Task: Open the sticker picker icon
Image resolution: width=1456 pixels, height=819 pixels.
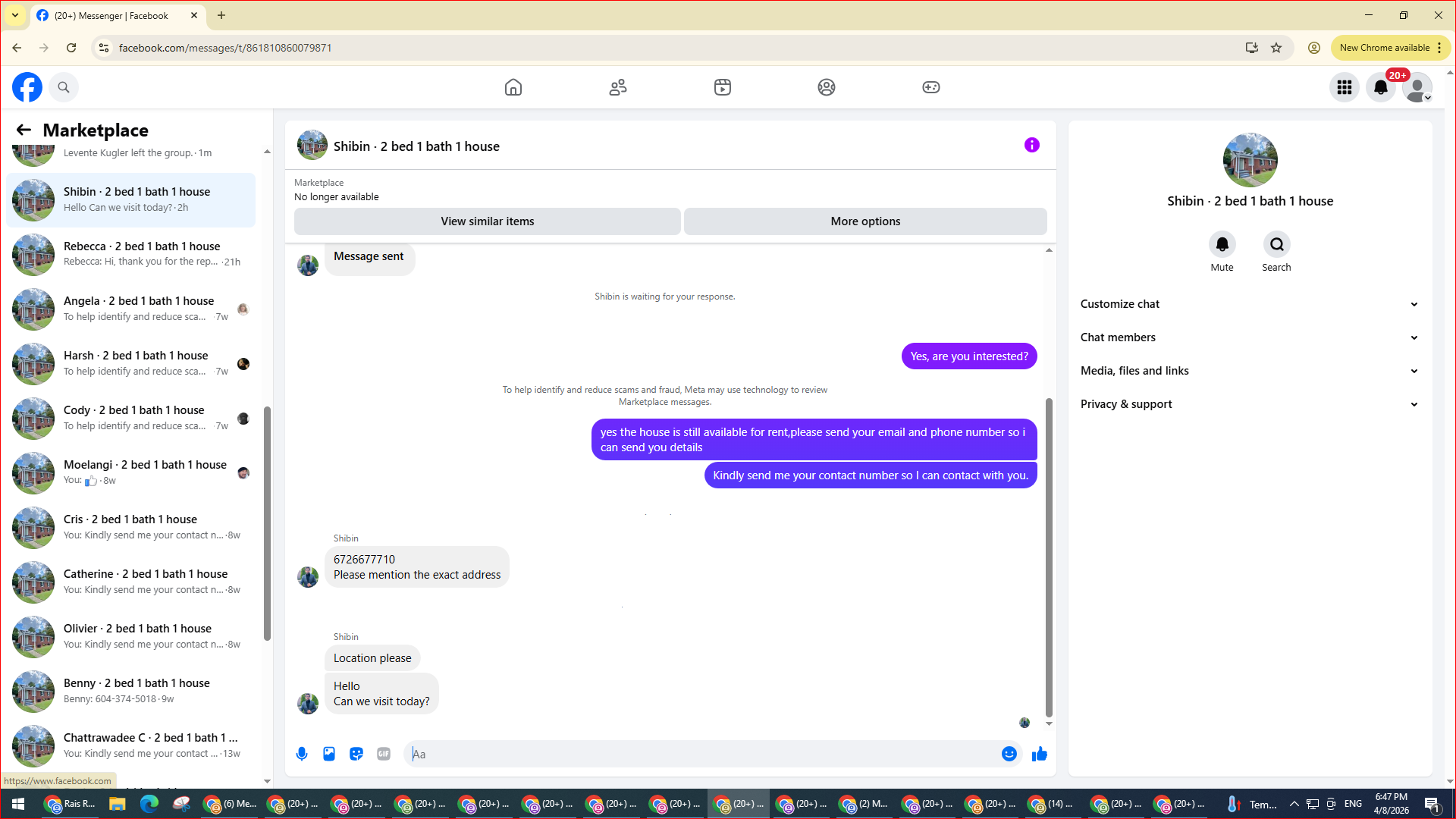Action: tap(356, 754)
